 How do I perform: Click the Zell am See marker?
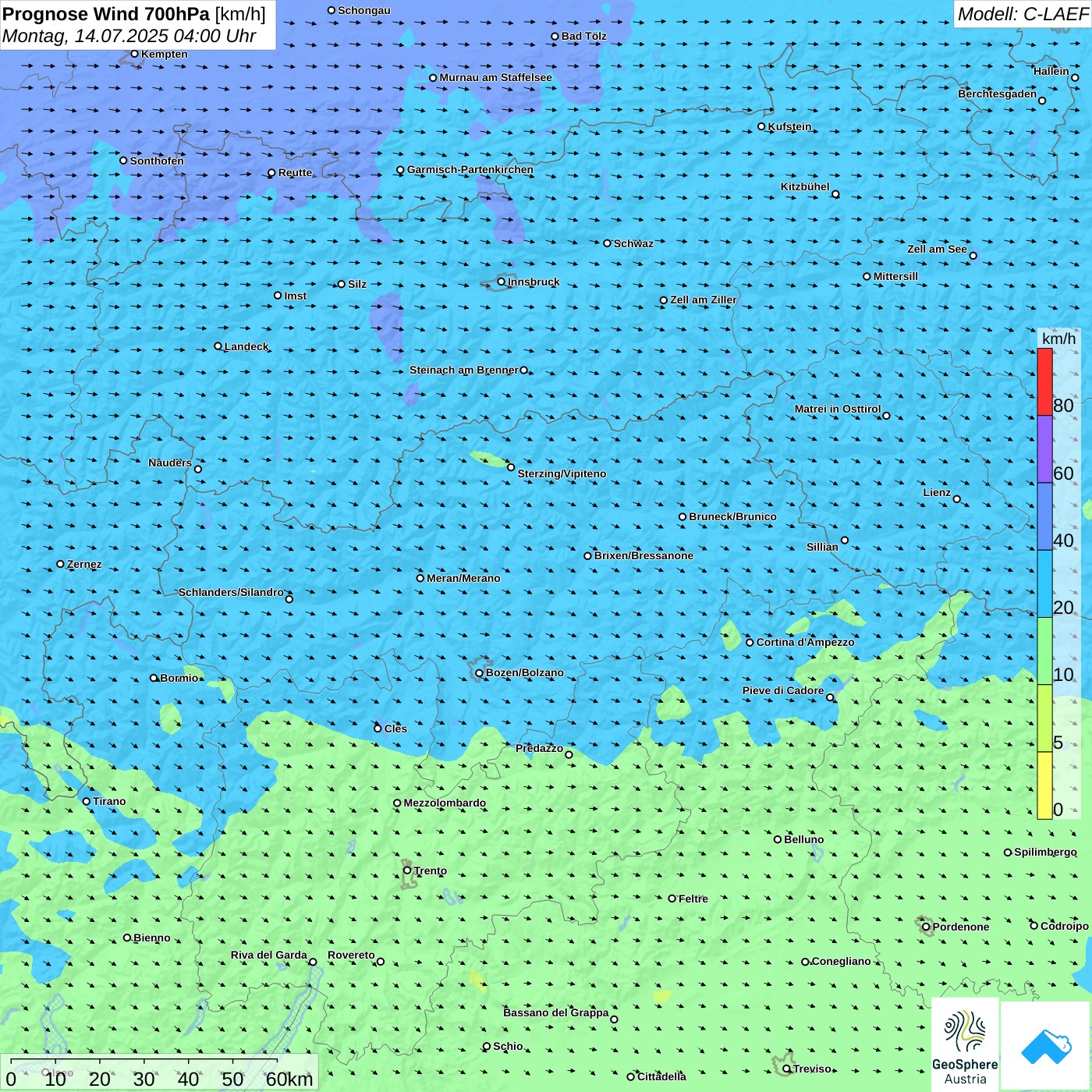[973, 256]
